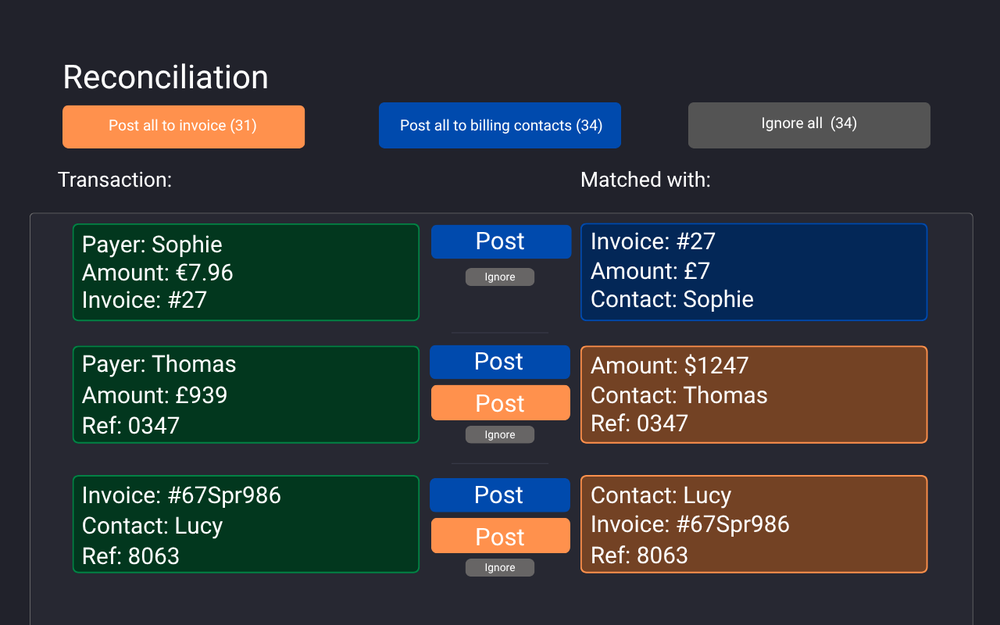
Task: Click the "Transaction:" column header
Action: click(x=115, y=180)
